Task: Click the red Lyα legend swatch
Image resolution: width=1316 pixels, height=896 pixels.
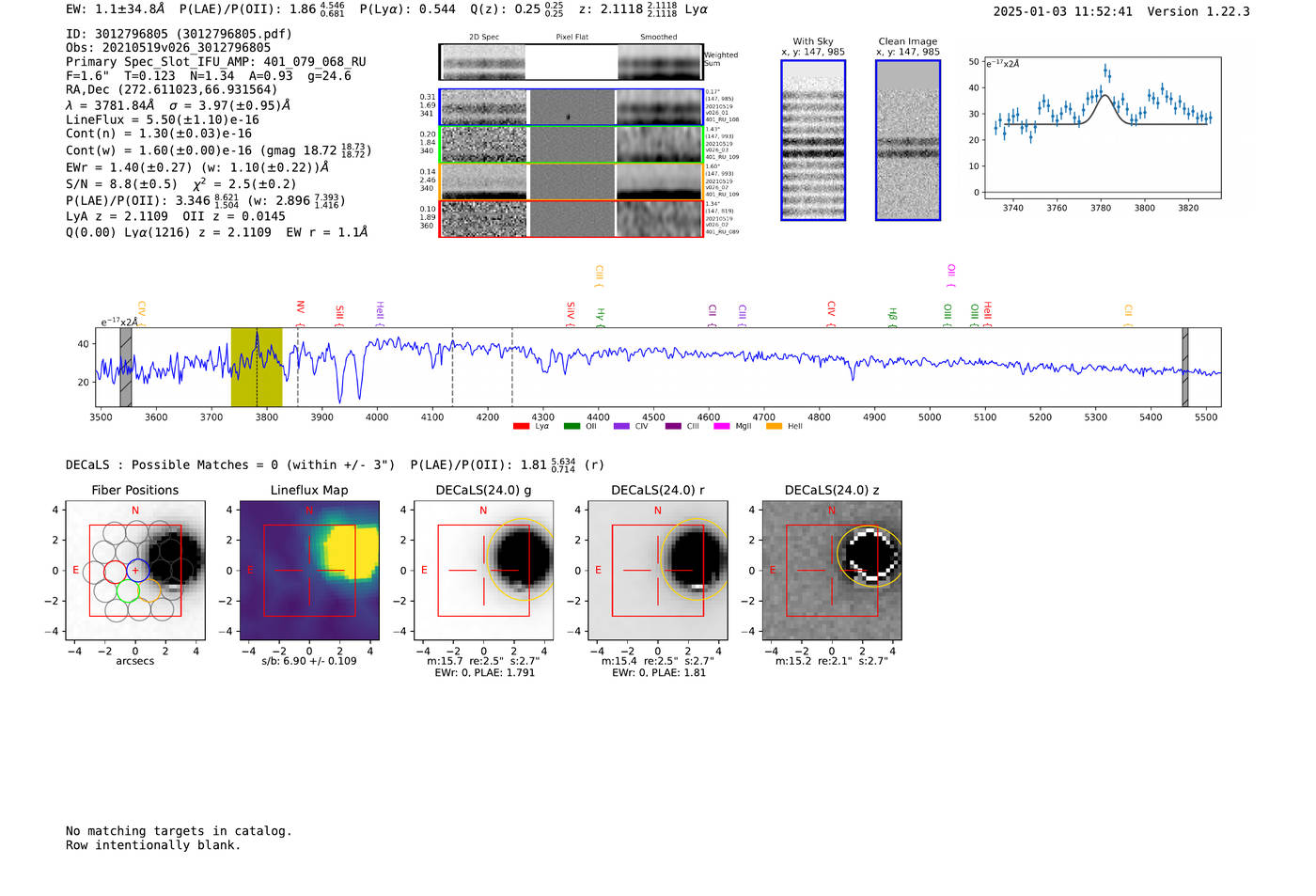Action: tap(521, 426)
